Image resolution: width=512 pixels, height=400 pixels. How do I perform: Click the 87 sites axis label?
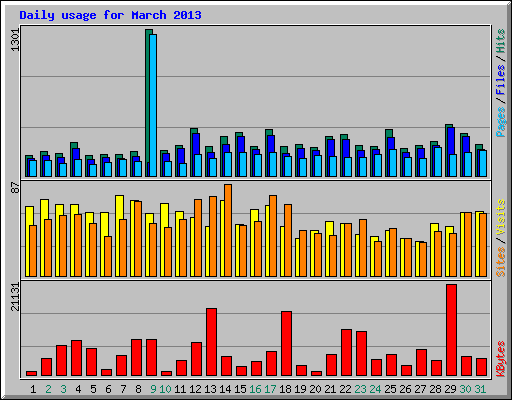click(x=15, y=188)
